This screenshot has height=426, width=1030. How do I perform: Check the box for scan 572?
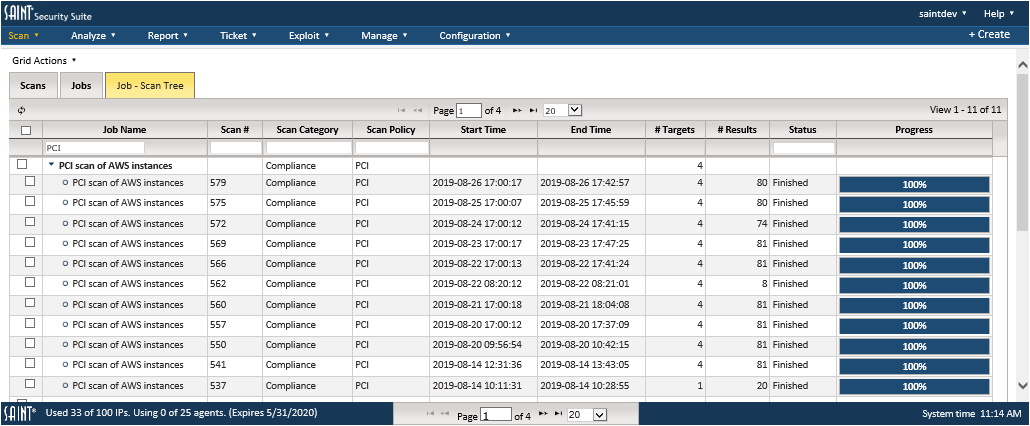(30, 222)
